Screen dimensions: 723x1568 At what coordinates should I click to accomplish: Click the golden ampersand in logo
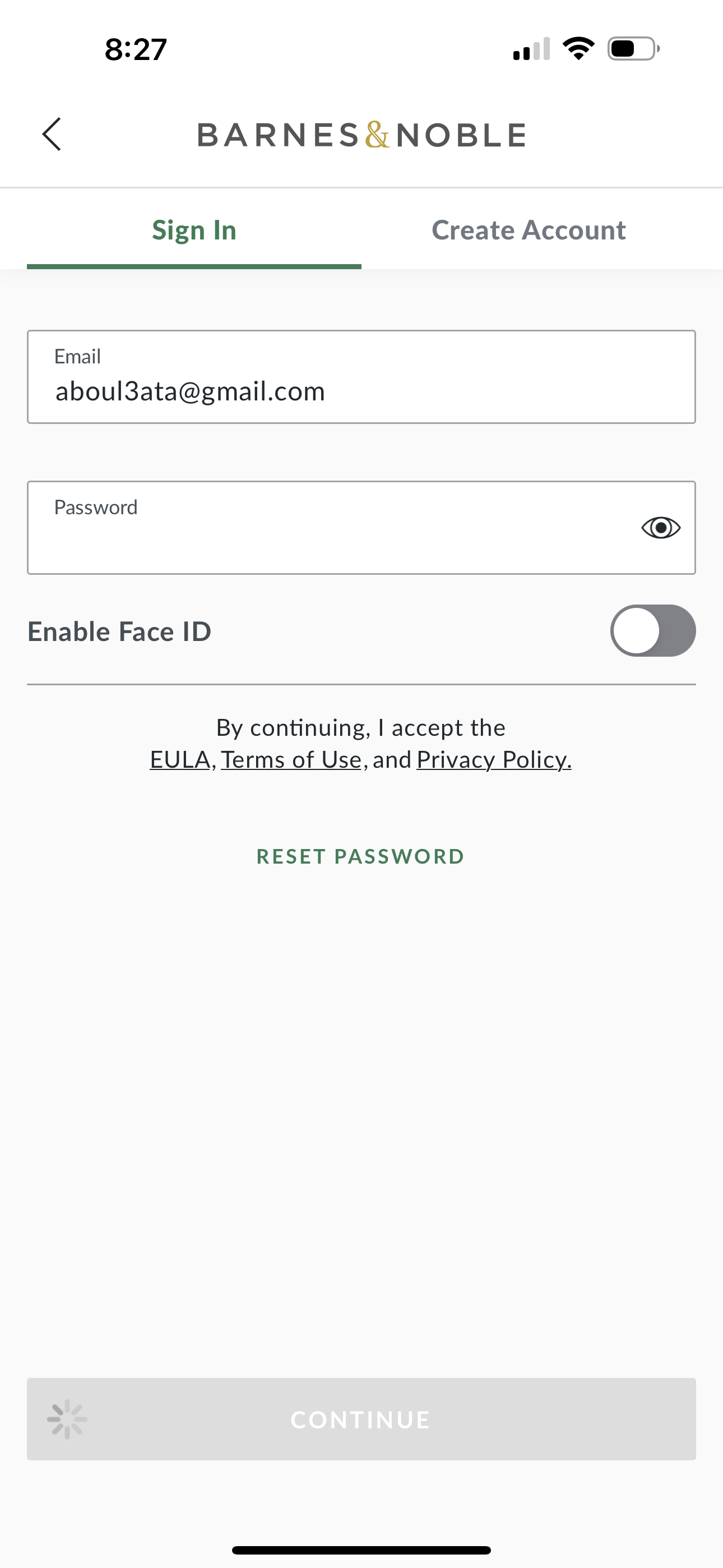[x=377, y=135]
